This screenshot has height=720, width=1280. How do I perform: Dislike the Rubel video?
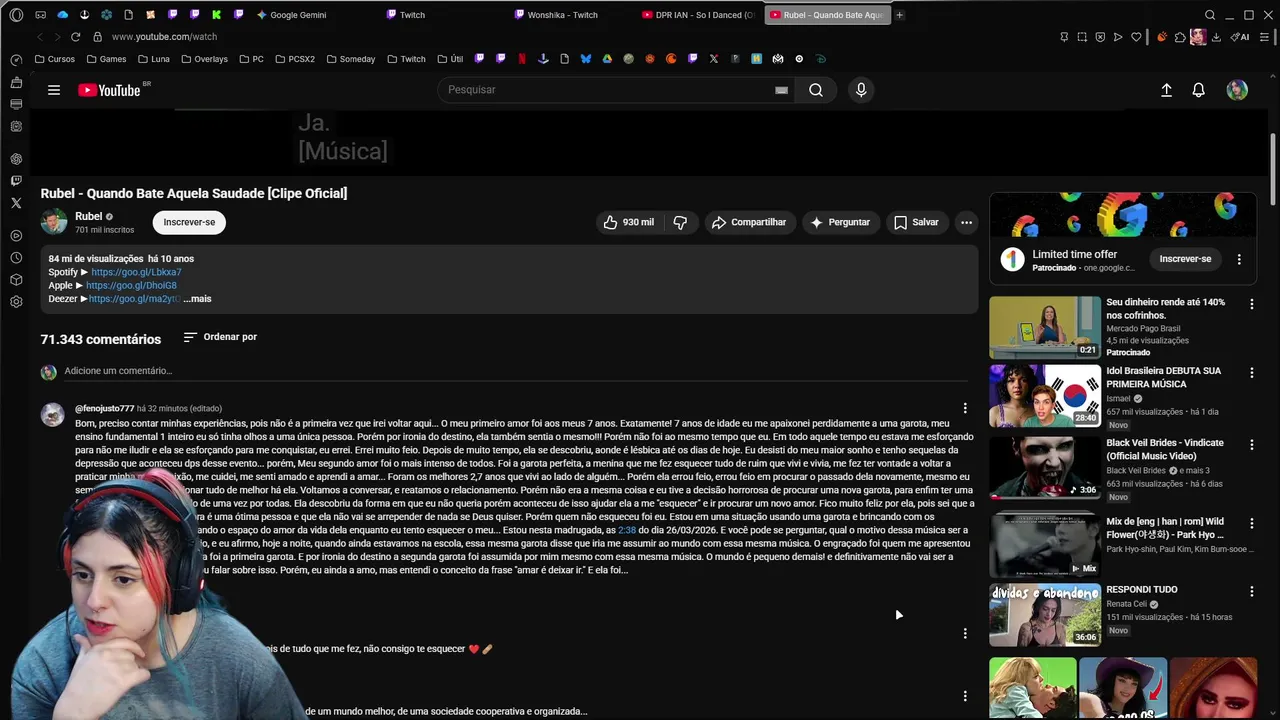click(680, 222)
